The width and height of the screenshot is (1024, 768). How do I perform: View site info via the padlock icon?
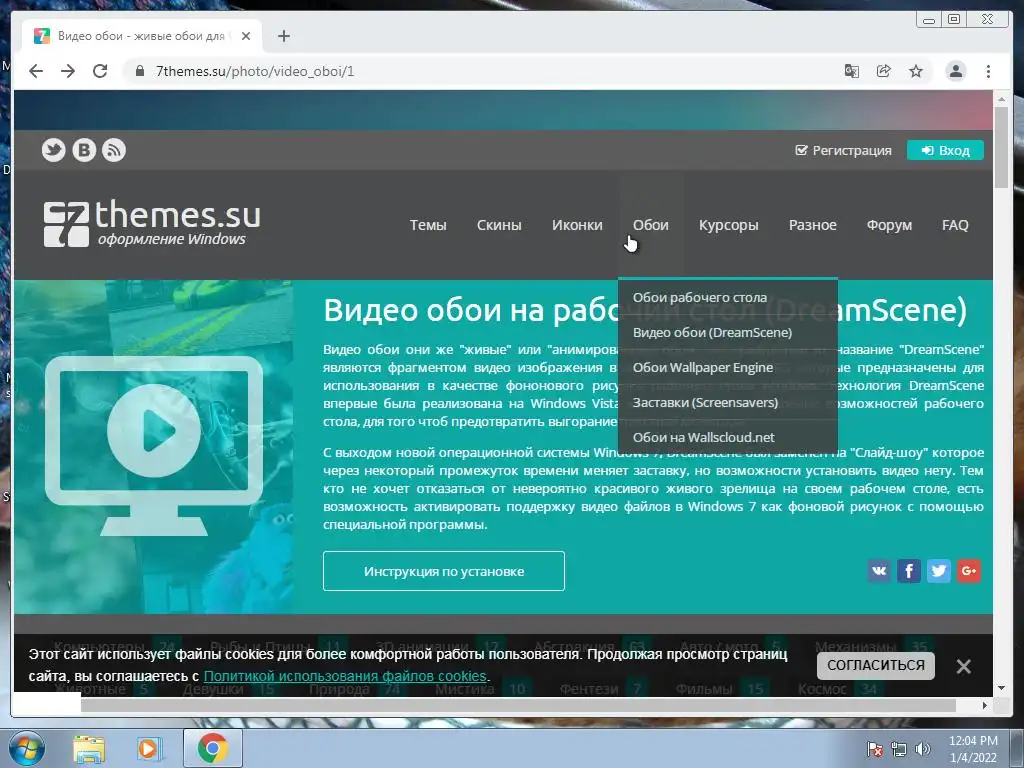pyautogui.click(x=139, y=71)
